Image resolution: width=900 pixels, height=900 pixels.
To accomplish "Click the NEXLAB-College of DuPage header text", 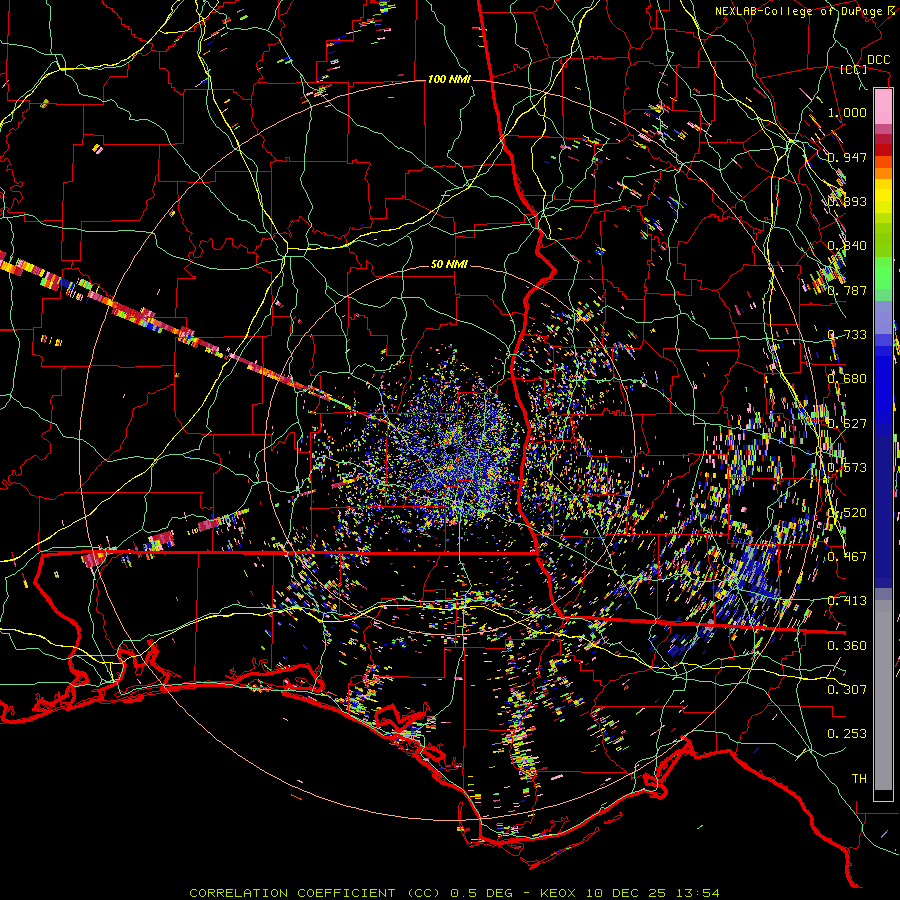I will click(806, 11).
